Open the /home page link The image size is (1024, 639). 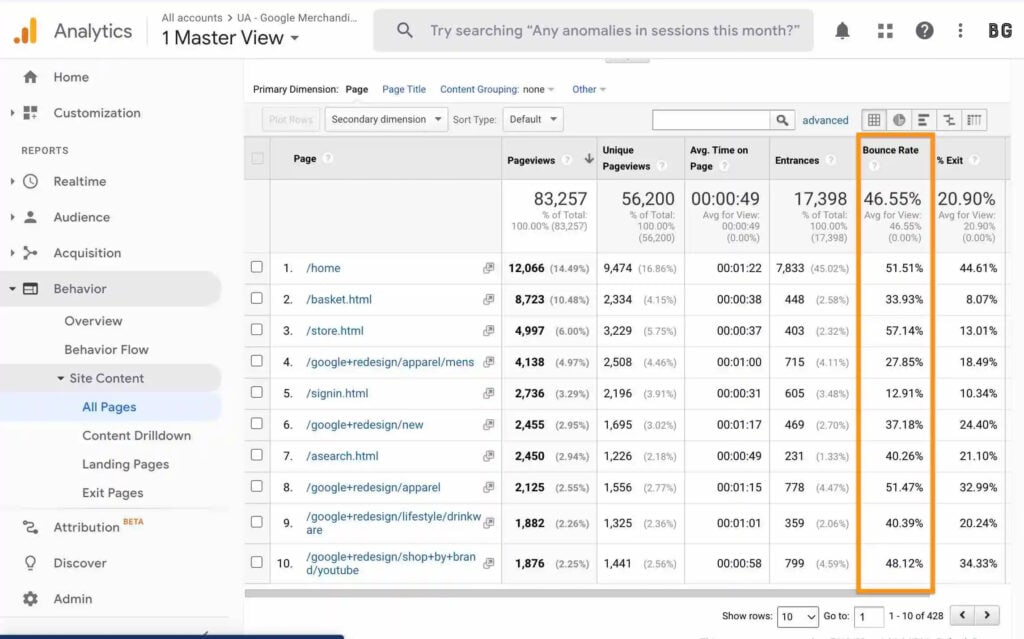pos(323,268)
